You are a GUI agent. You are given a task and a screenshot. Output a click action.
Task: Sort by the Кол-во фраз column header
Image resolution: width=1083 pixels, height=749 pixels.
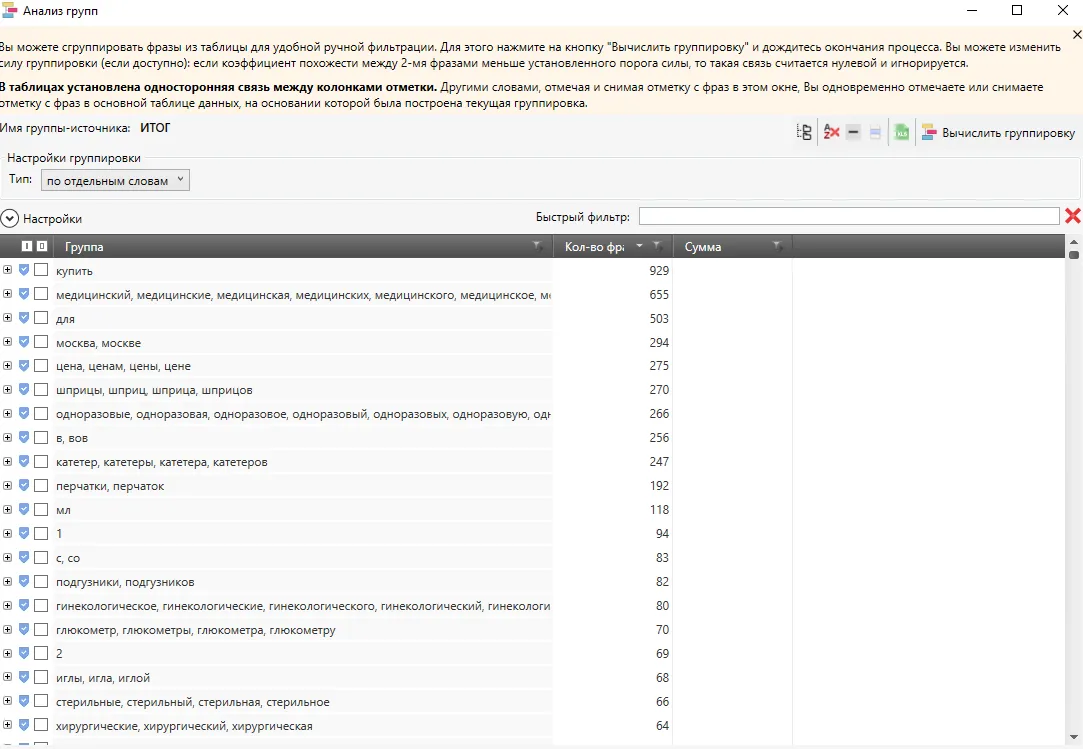coord(594,247)
